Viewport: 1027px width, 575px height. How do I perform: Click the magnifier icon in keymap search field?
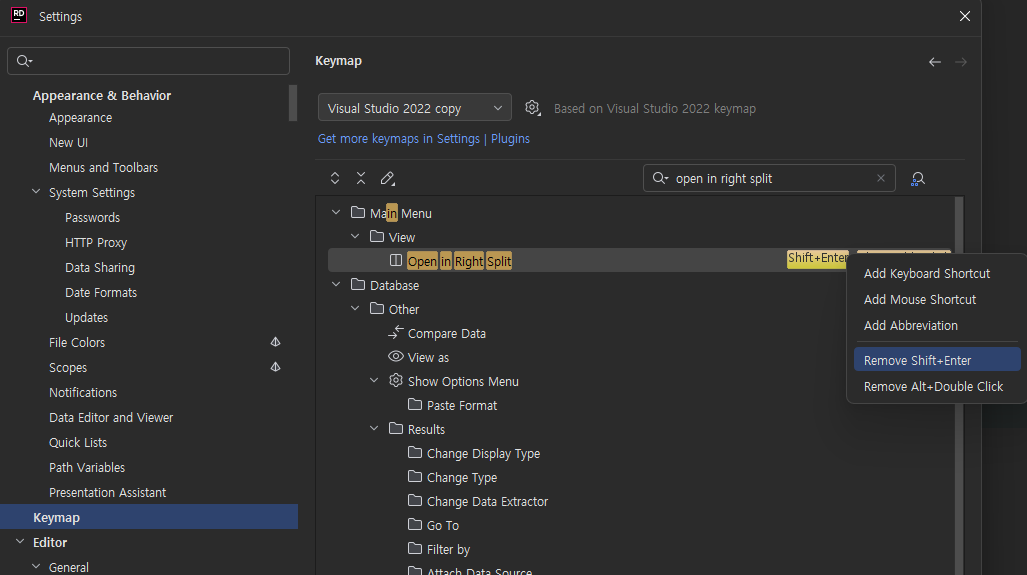coord(660,178)
